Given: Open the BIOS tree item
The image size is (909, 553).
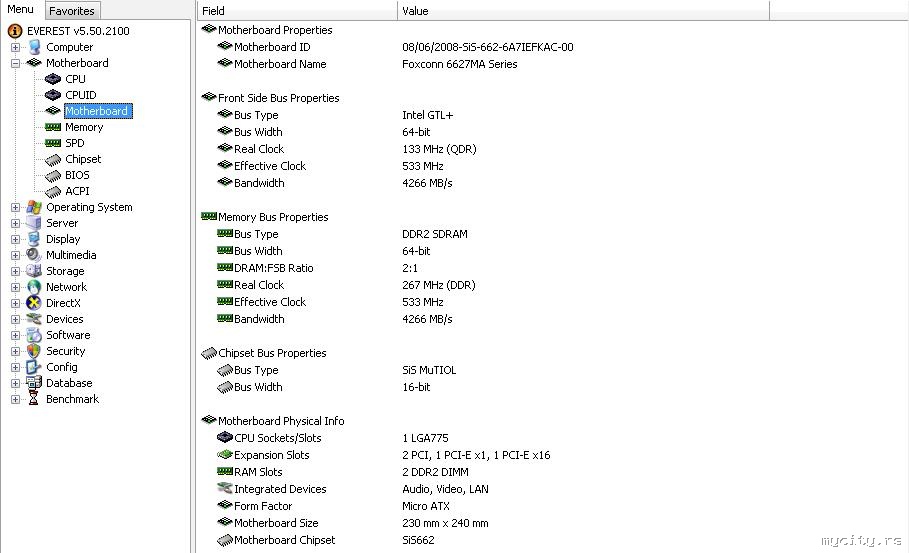Looking at the screenshot, I should [77, 175].
